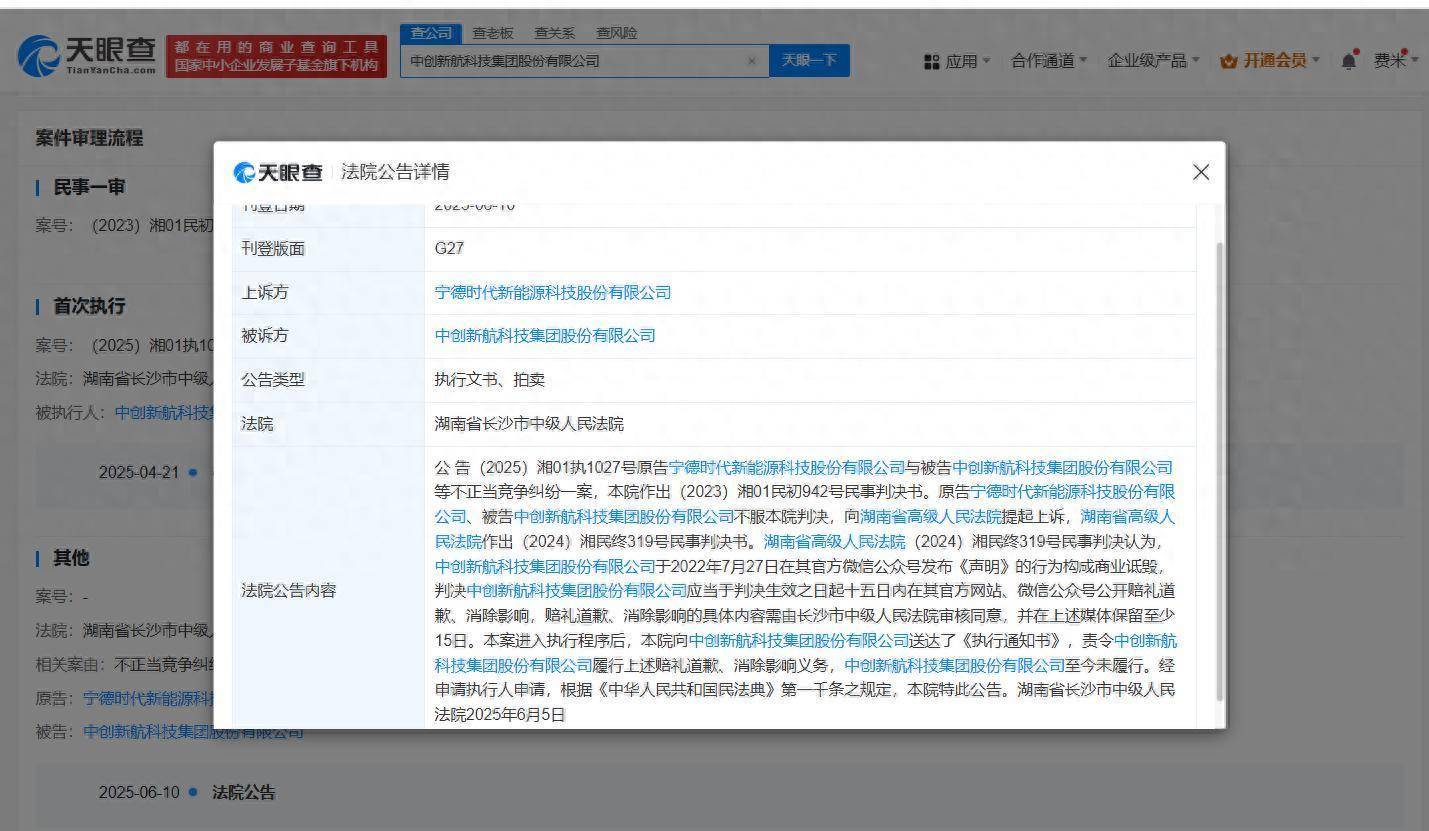Open 中创新航 link before 至今未履行
Image resolution: width=1429 pixels, height=831 pixels.
[x=955, y=664]
